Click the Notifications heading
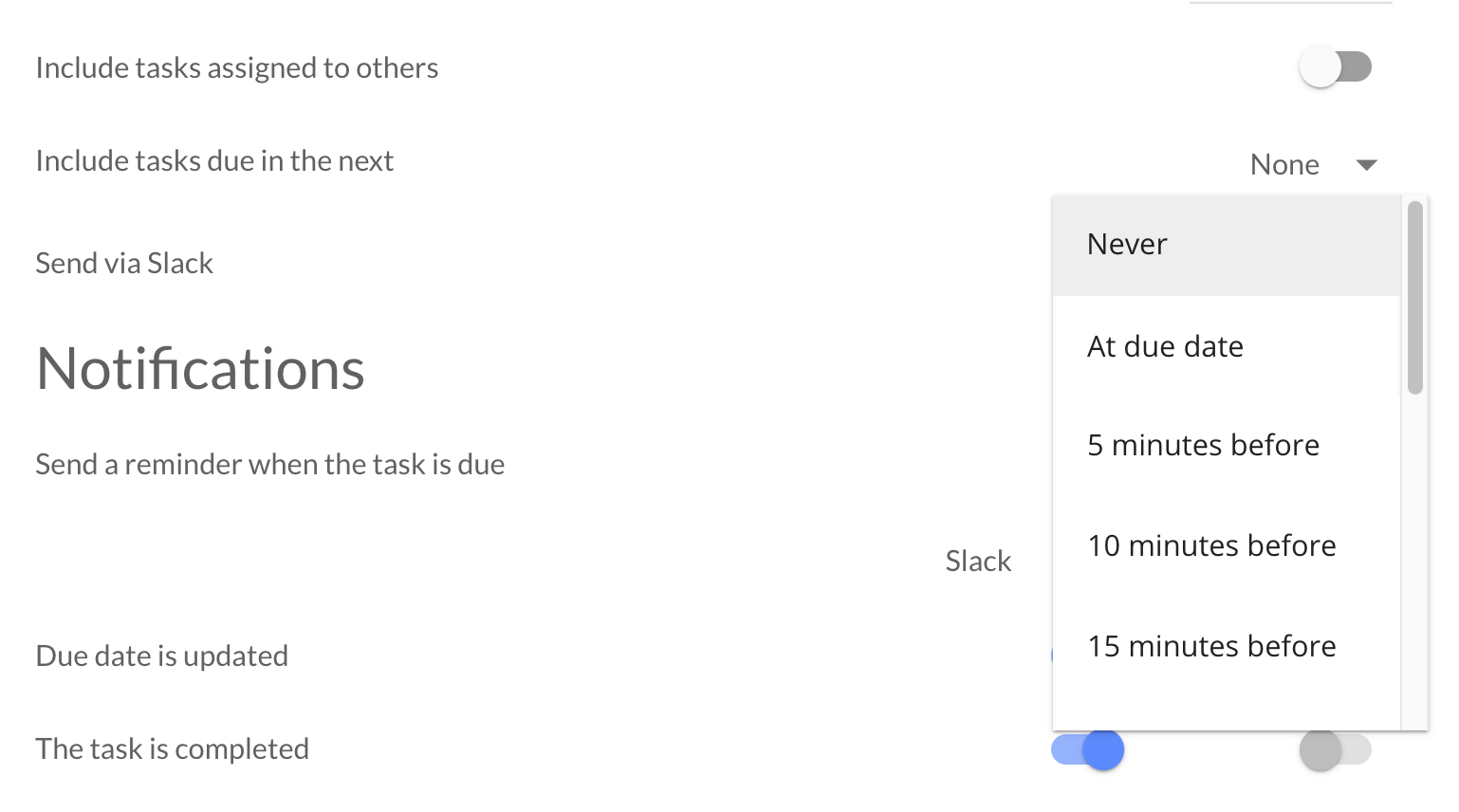 click(200, 368)
